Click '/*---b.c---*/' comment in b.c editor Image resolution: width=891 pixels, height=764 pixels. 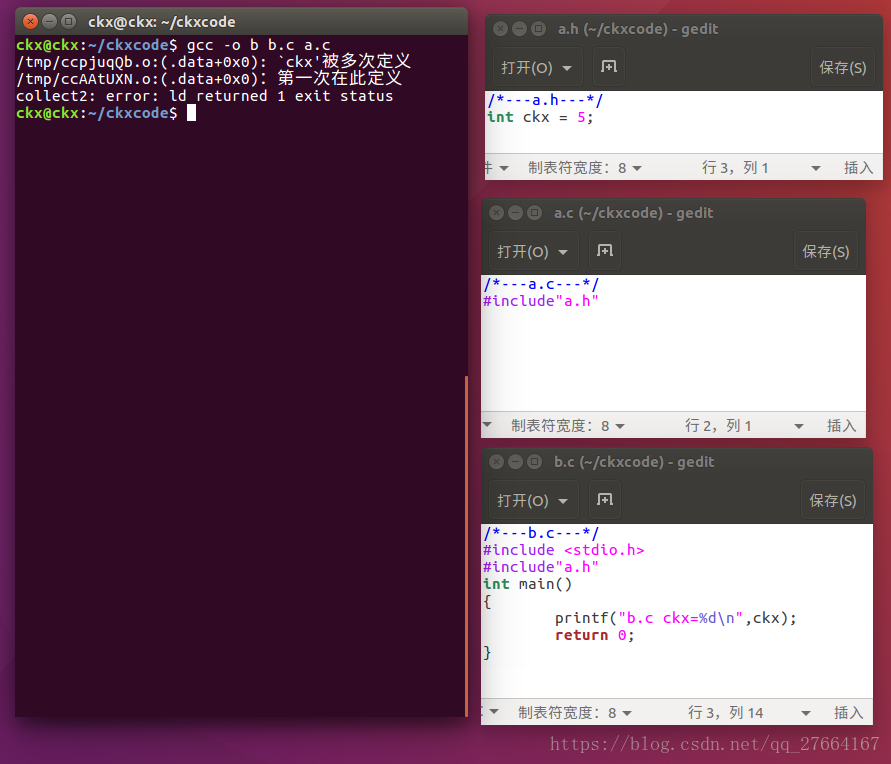[540, 533]
